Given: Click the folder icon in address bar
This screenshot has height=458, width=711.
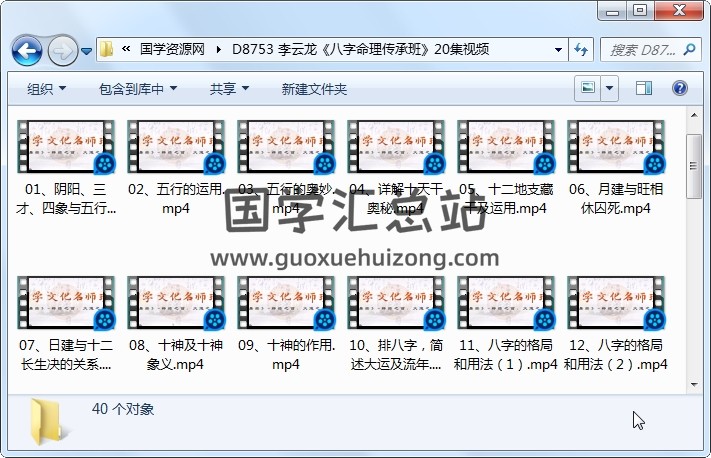Looking at the screenshot, I should click(107, 49).
